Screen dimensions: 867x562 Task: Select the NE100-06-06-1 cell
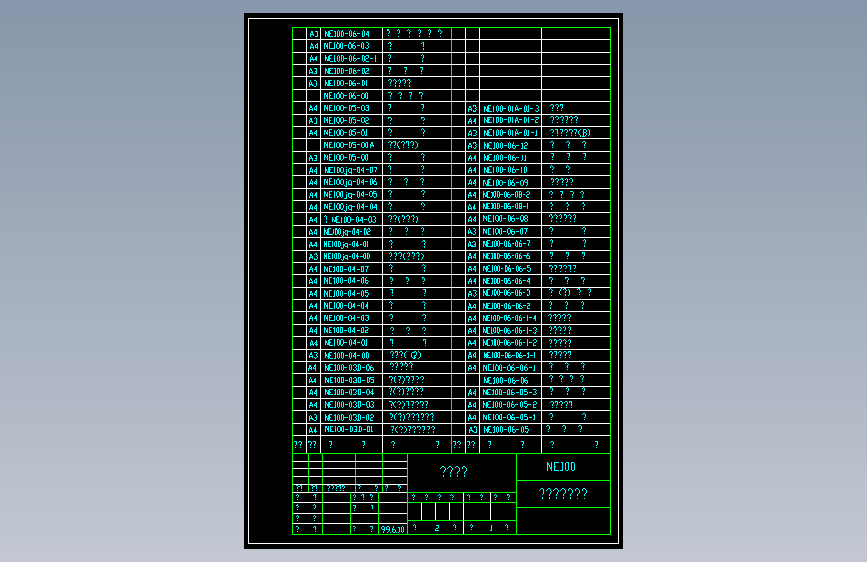point(510,367)
